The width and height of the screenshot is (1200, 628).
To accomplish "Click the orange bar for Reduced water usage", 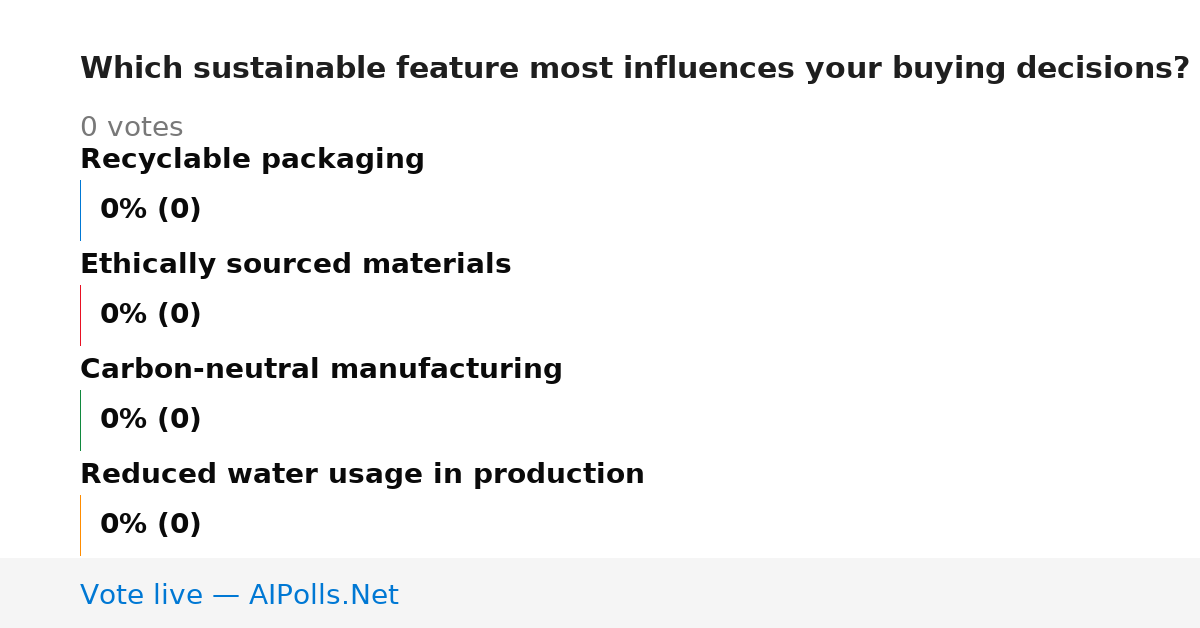I will [x=80, y=525].
